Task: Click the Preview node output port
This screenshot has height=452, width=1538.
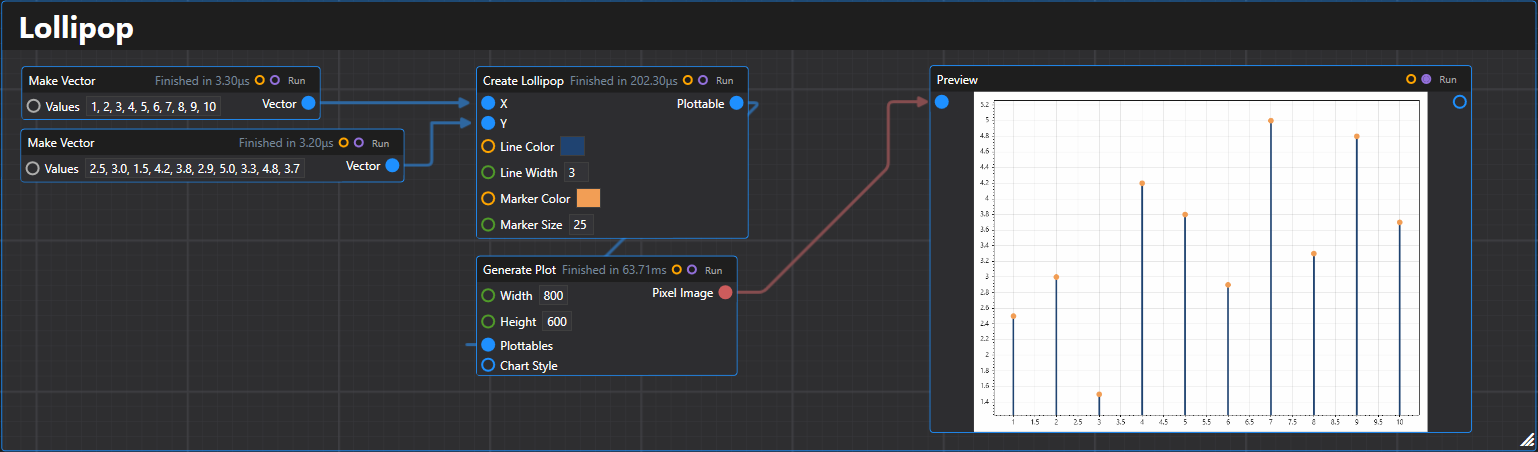Action: (x=1459, y=102)
